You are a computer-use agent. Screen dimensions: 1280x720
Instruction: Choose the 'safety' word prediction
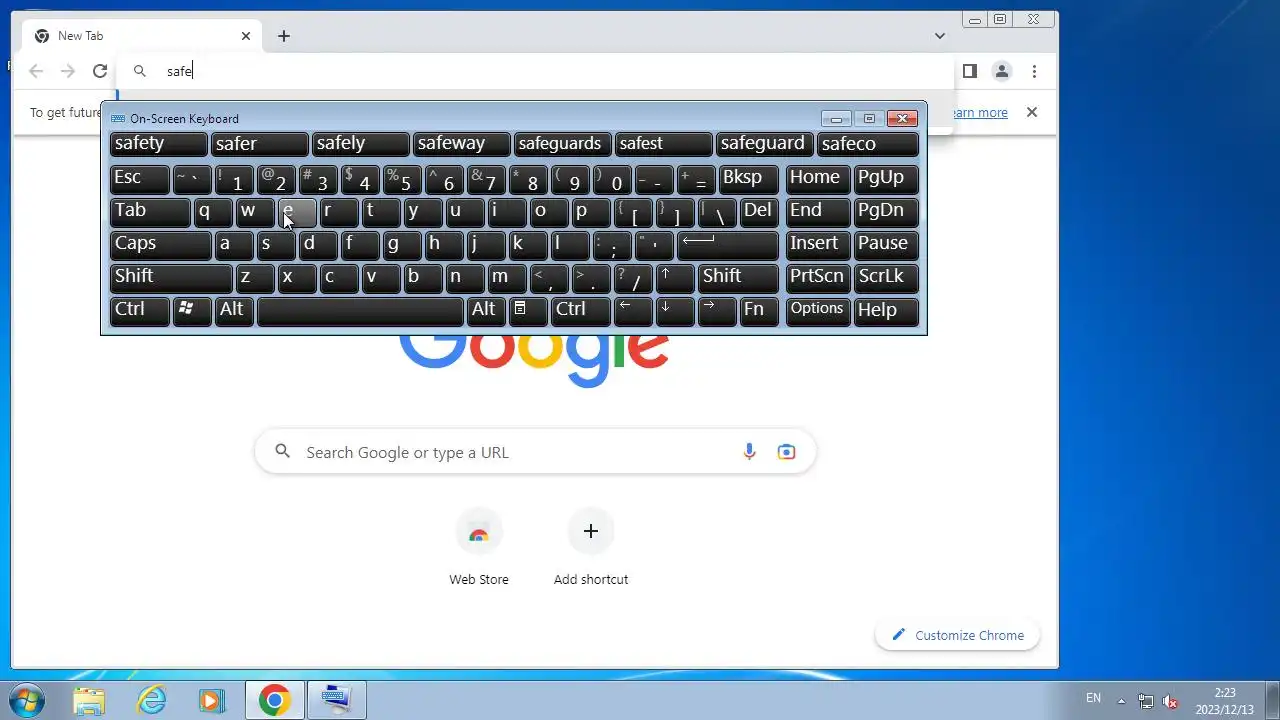pyautogui.click(x=158, y=144)
